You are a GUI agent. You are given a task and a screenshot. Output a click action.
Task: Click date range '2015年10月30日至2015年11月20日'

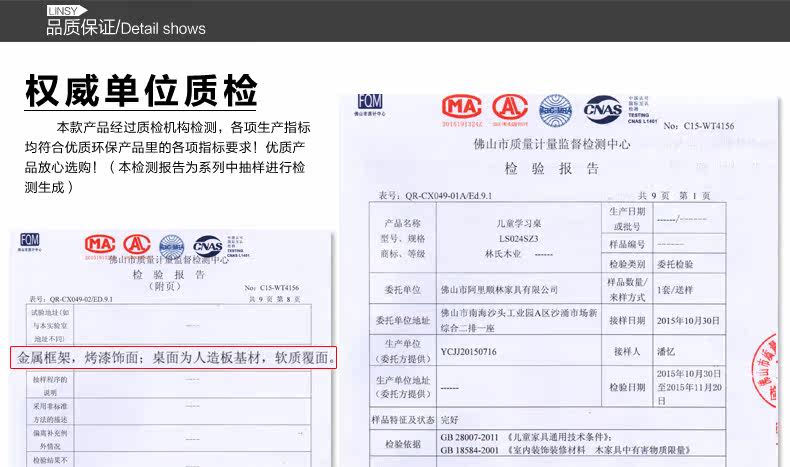689,387
